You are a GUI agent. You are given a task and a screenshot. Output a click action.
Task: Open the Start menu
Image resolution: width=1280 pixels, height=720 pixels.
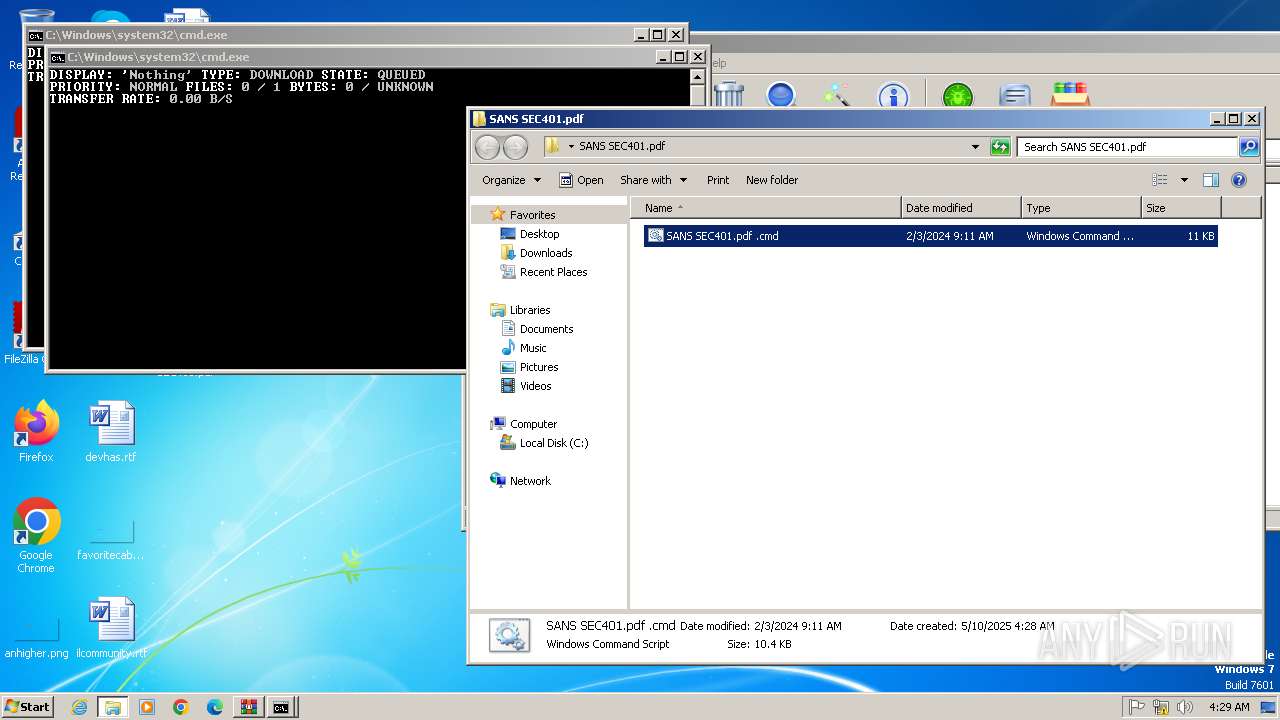click(27, 706)
